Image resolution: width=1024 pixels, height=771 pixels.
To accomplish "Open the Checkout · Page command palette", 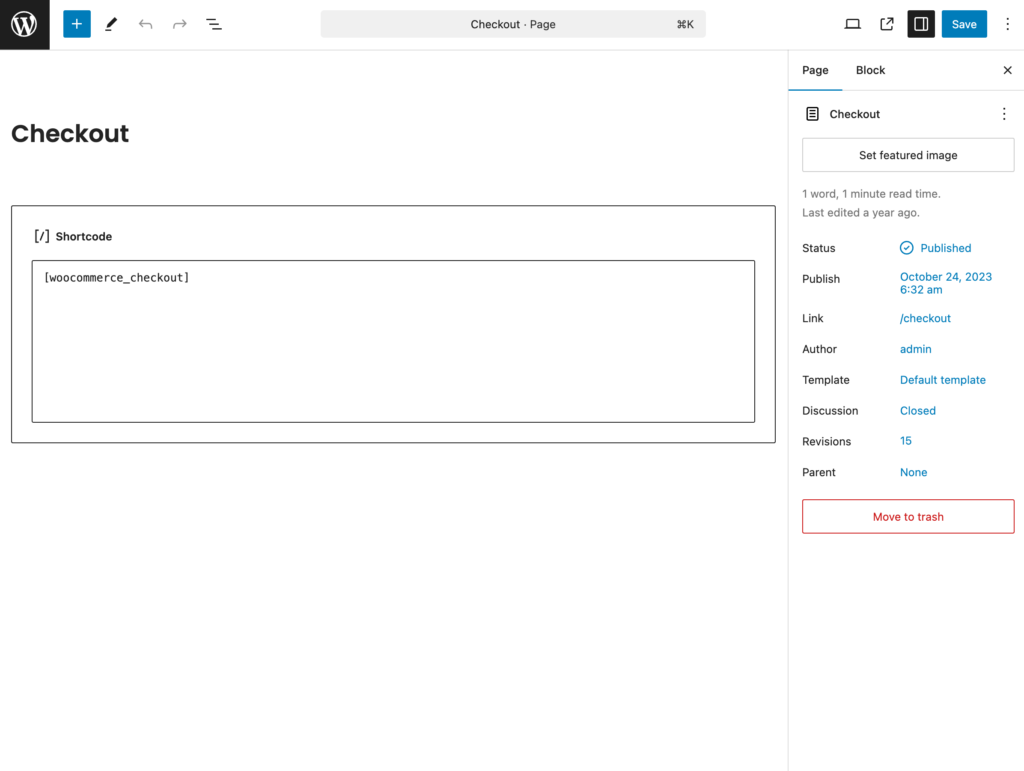I will [x=513, y=24].
